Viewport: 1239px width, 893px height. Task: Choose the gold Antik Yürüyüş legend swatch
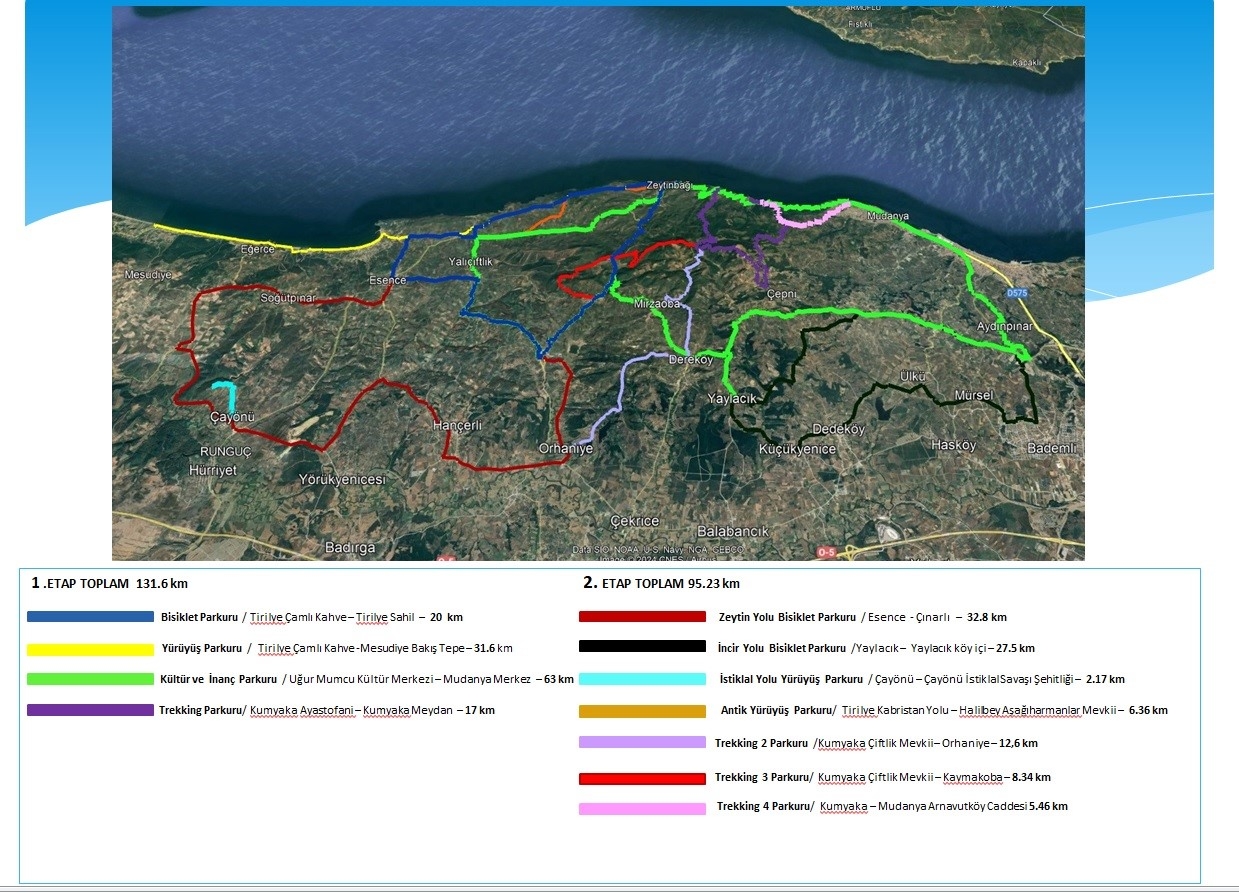[642, 711]
